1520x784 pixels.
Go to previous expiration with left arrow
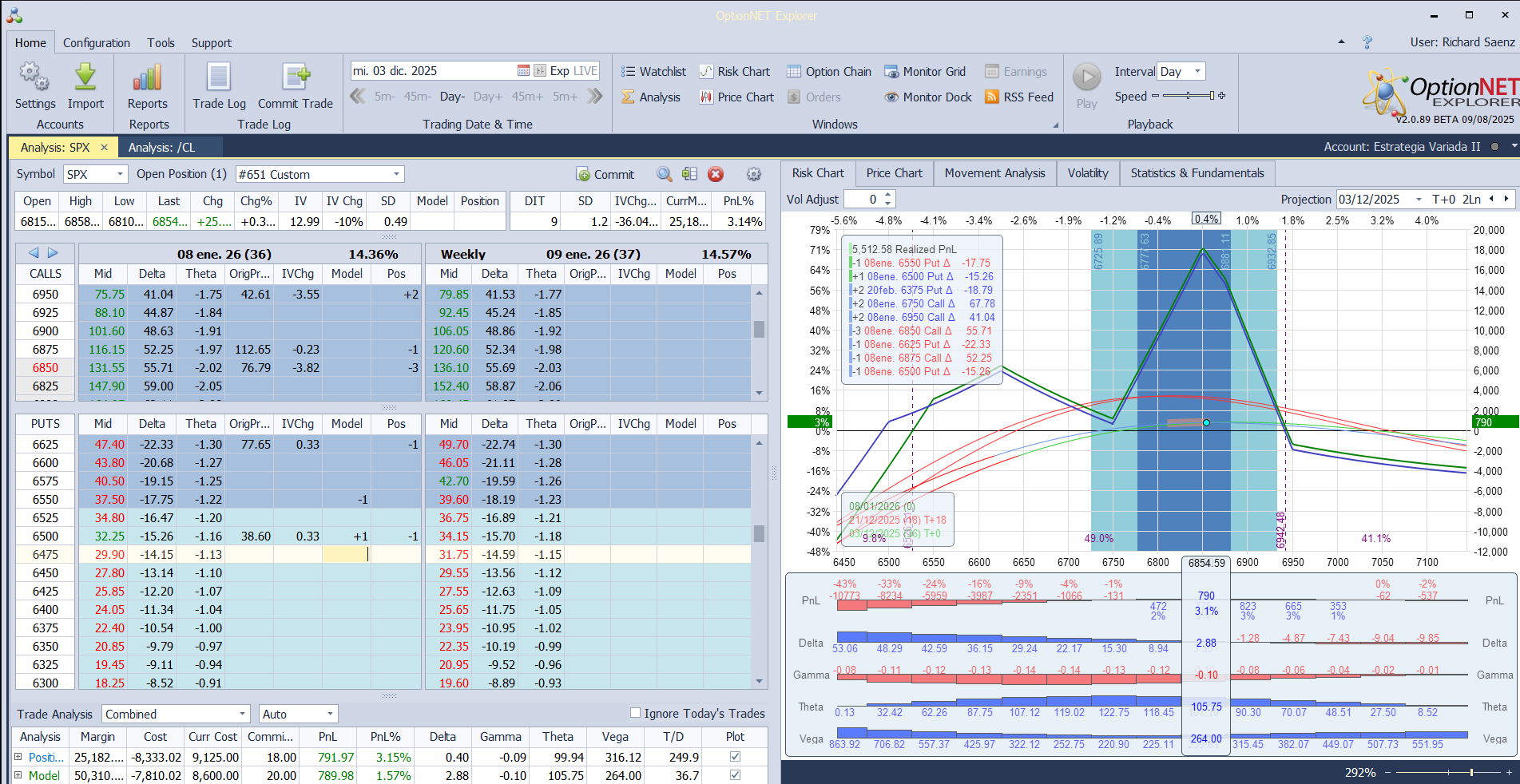34,253
